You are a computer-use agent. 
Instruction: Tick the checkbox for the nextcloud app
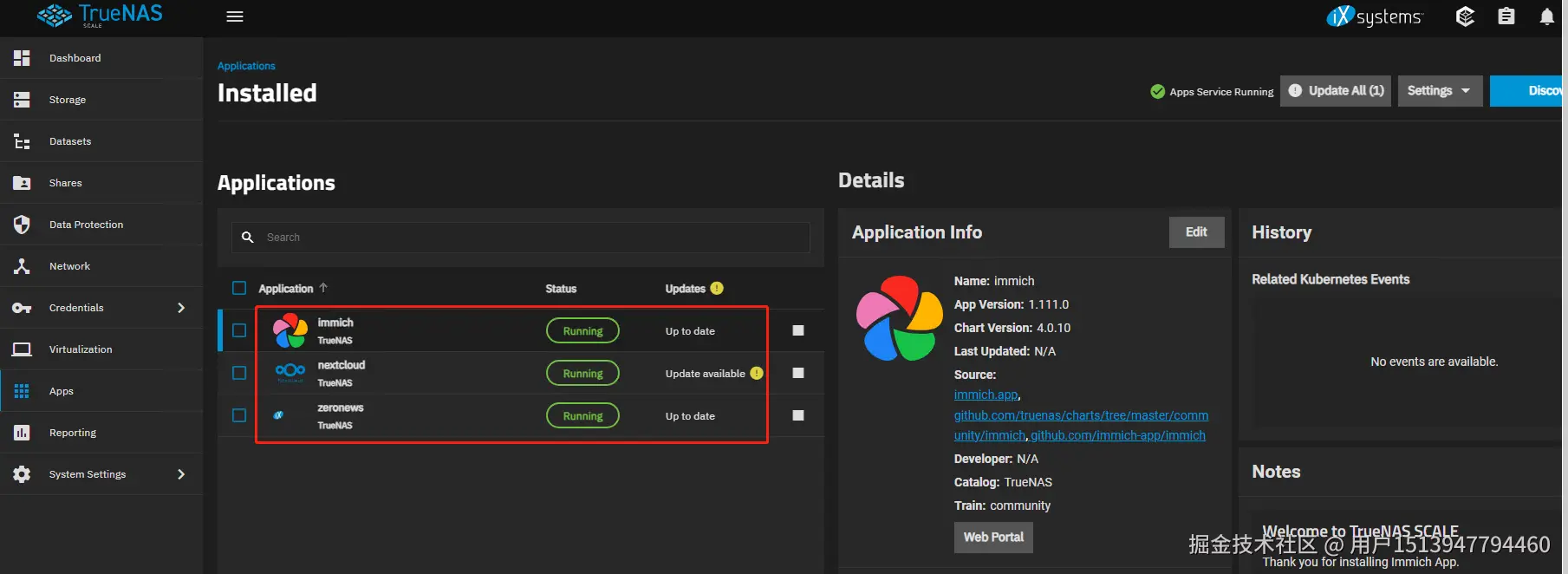click(239, 373)
